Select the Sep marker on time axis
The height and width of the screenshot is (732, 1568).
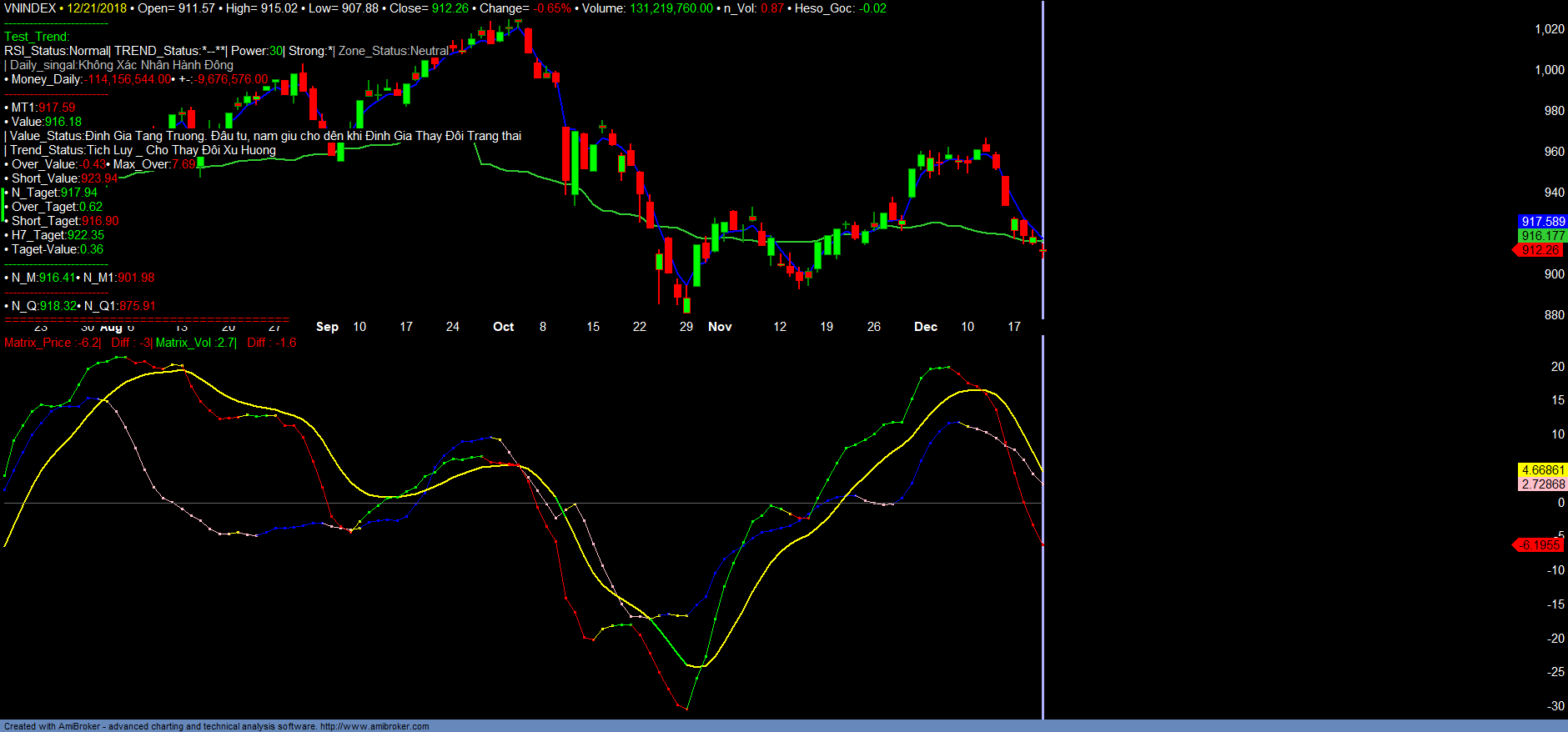tap(327, 327)
